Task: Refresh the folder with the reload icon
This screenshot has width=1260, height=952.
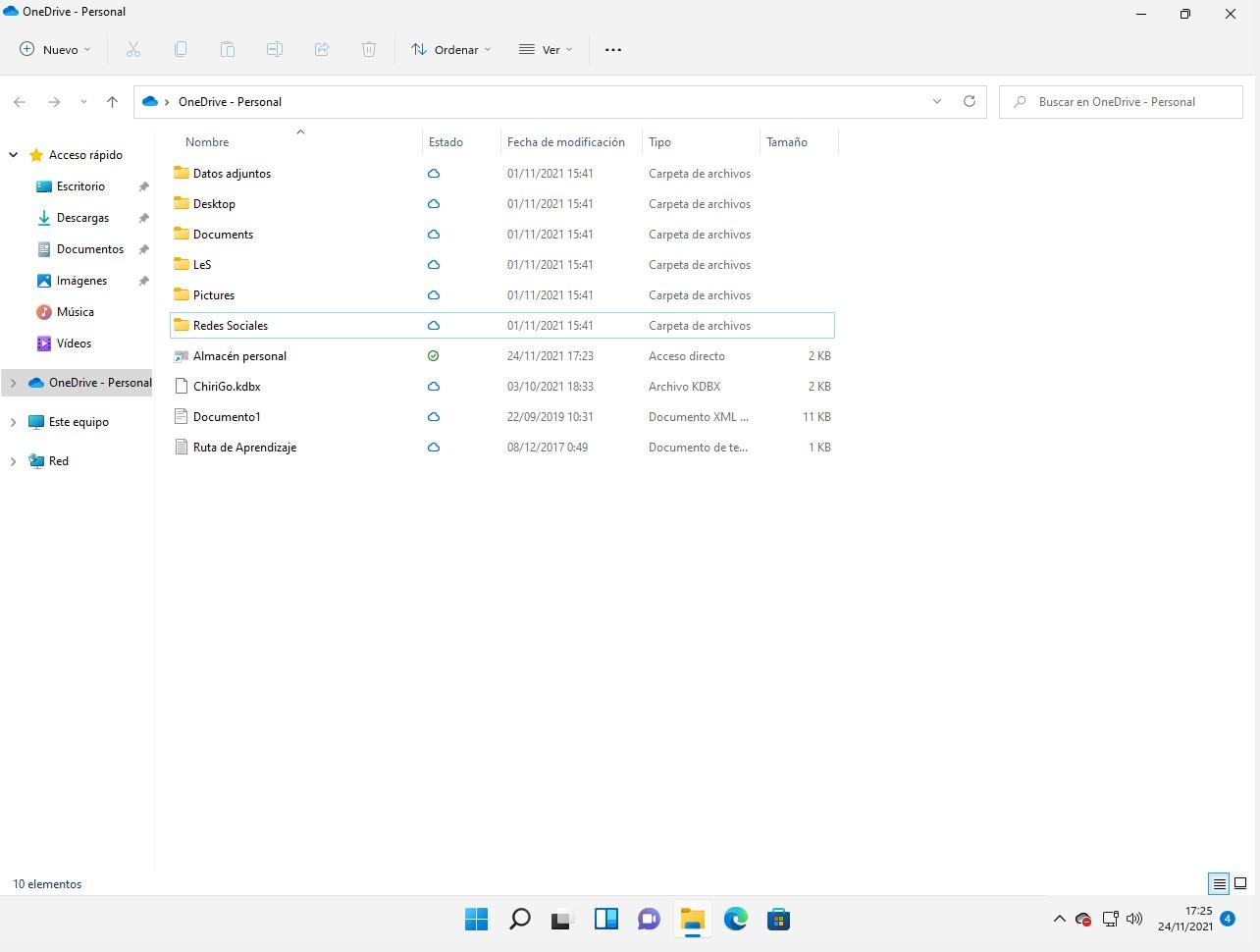Action: [970, 101]
